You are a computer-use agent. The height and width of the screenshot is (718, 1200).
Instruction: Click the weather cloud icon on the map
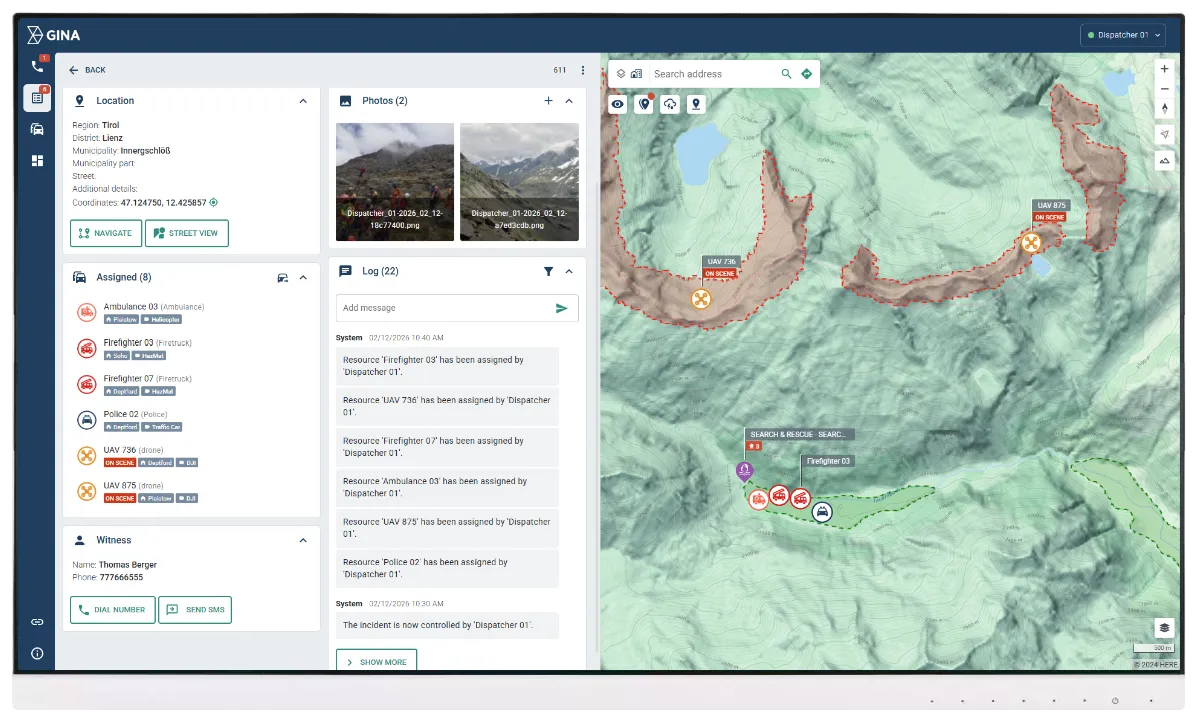tap(670, 104)
